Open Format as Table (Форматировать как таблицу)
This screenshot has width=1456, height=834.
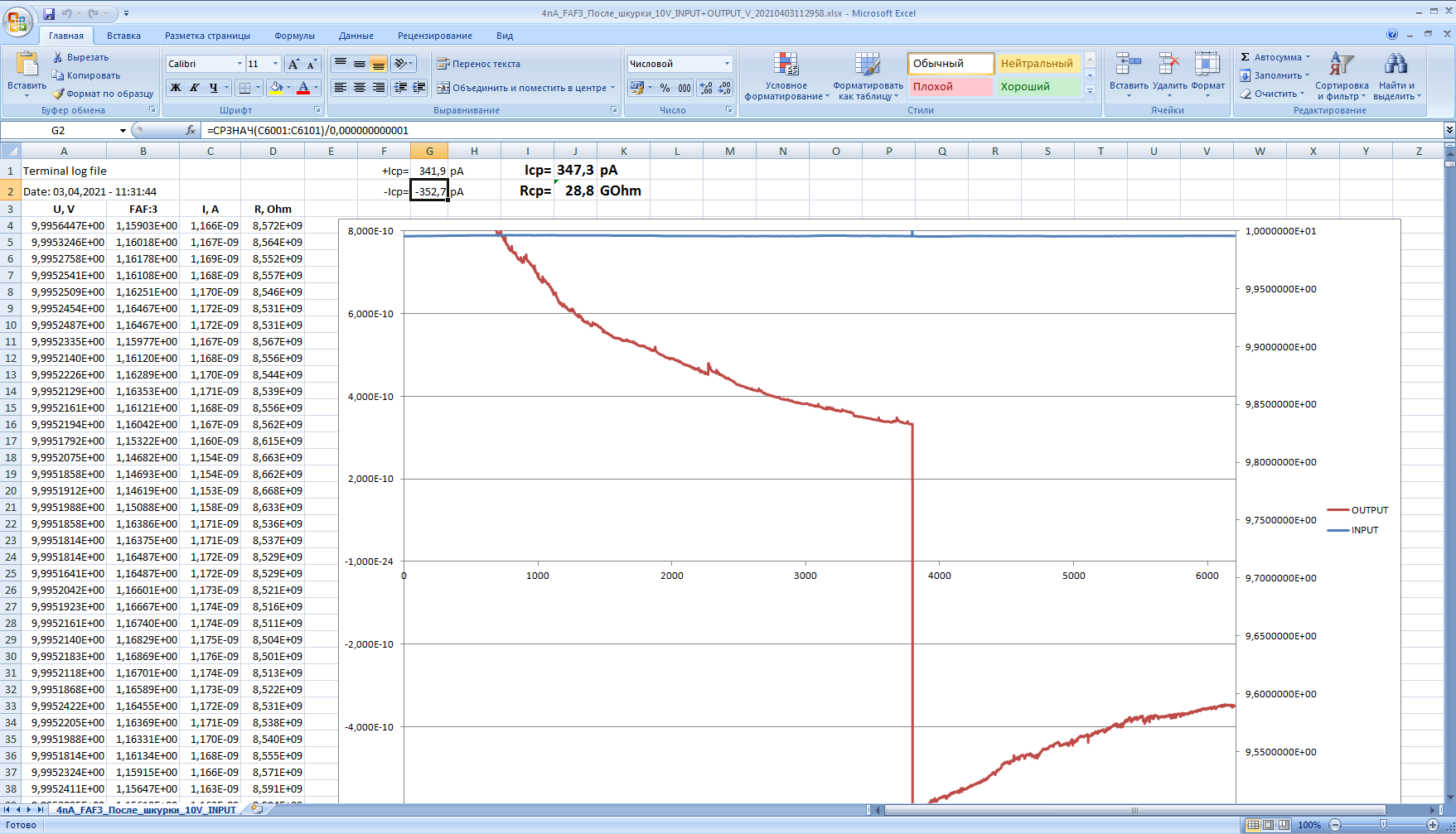pos(868,76)
